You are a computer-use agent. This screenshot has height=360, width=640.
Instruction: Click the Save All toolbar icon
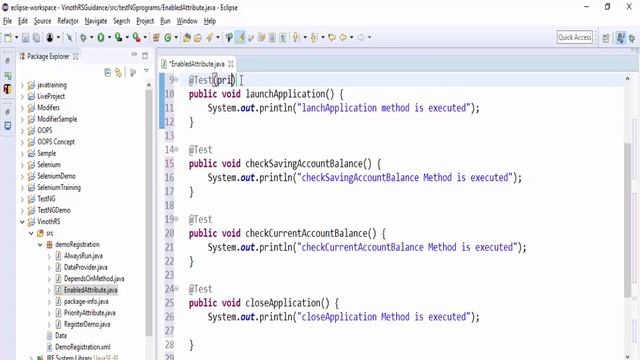(x=37, y=38)
